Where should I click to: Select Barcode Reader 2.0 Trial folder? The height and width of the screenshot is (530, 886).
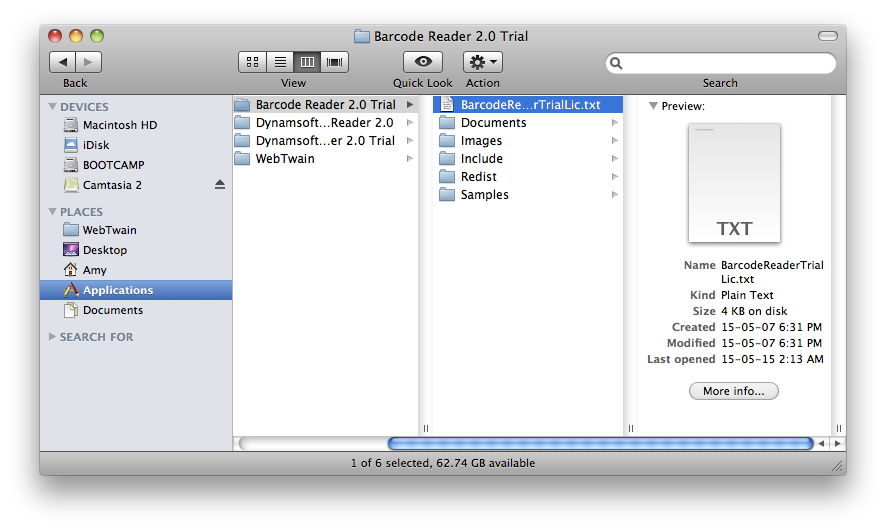(325, 105)
